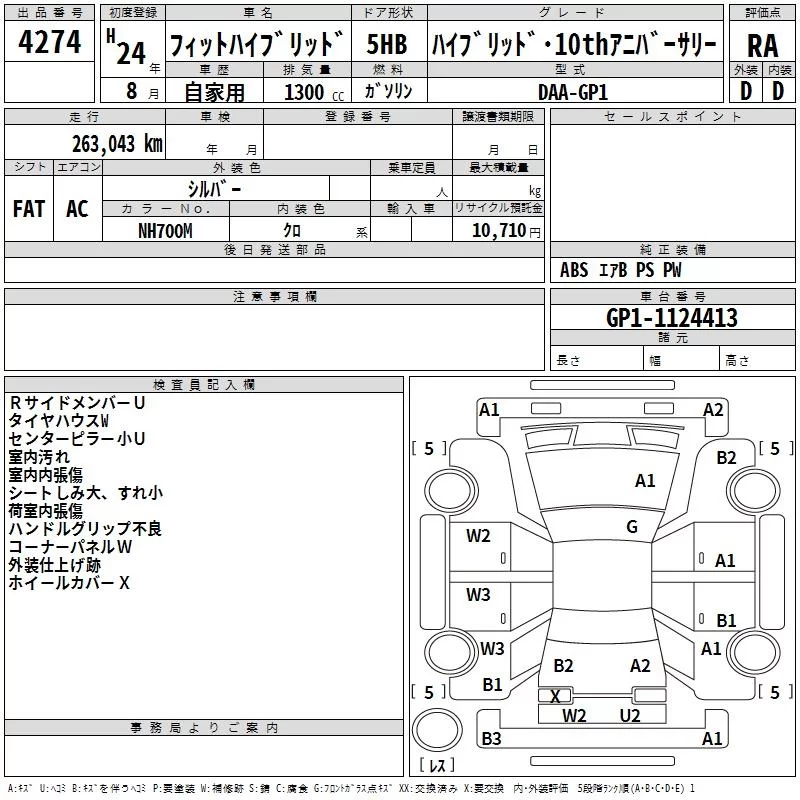This screenshot has height=800, width=800.
Task: Click the W3 mark on the diagram door
Action: pyautogui.click(x=478, y=594)
